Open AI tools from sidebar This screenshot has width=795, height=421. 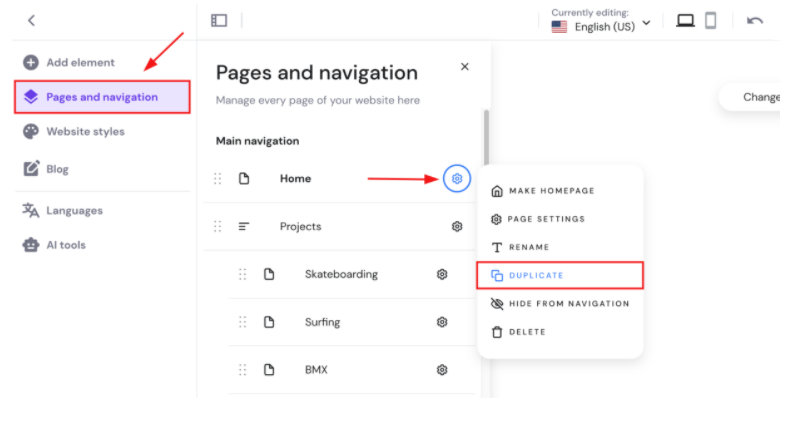66,245
